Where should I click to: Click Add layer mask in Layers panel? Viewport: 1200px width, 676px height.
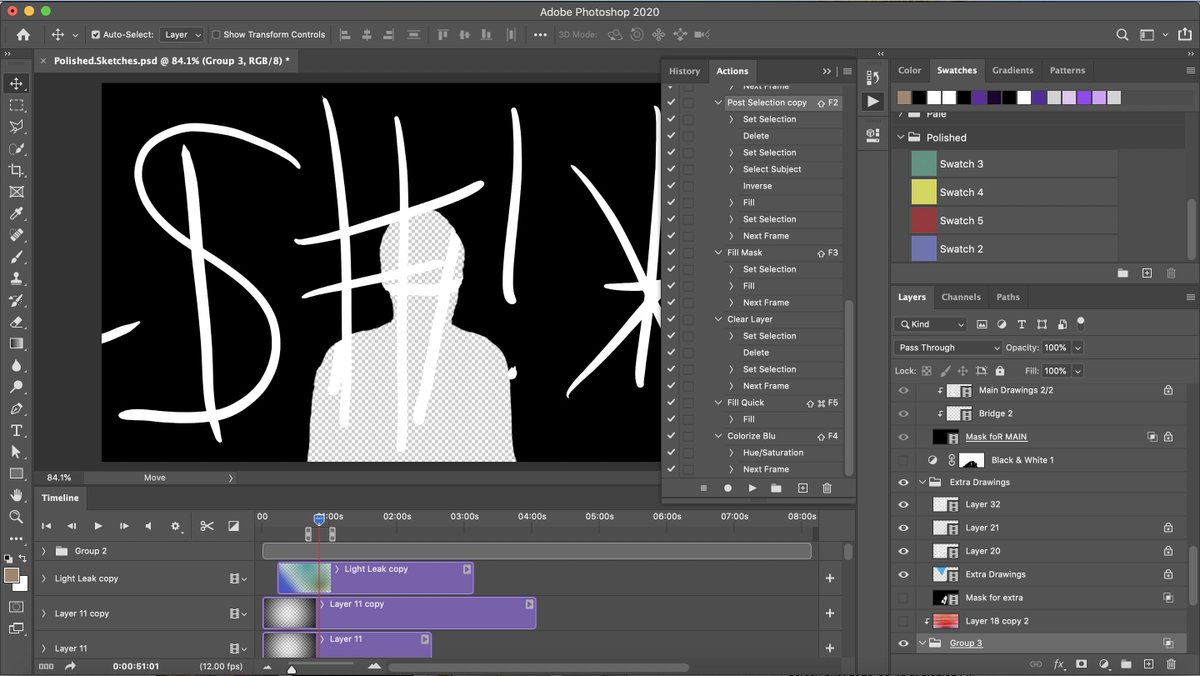tap(1082, 663)
